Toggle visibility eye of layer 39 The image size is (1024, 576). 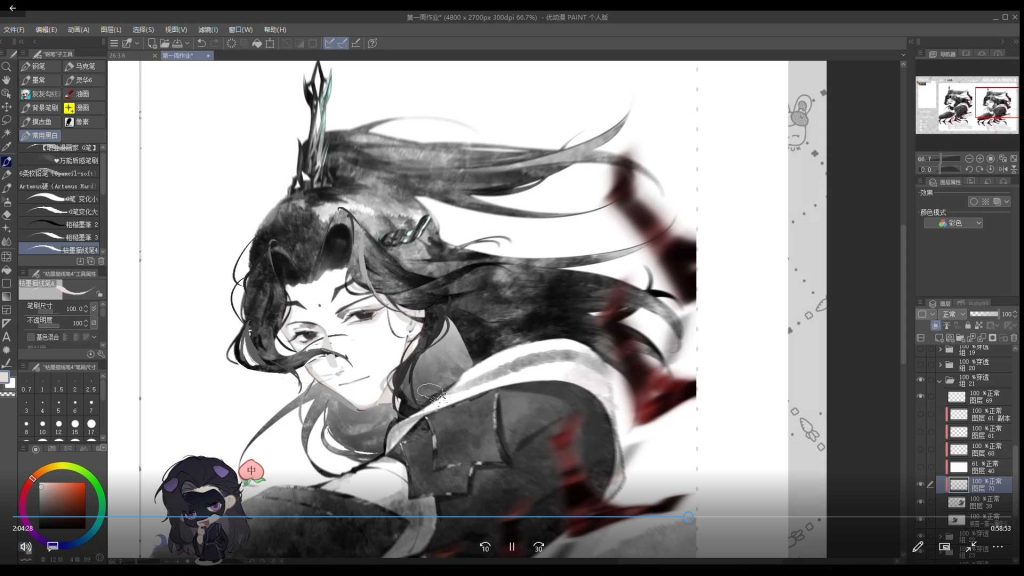point(921,502)
